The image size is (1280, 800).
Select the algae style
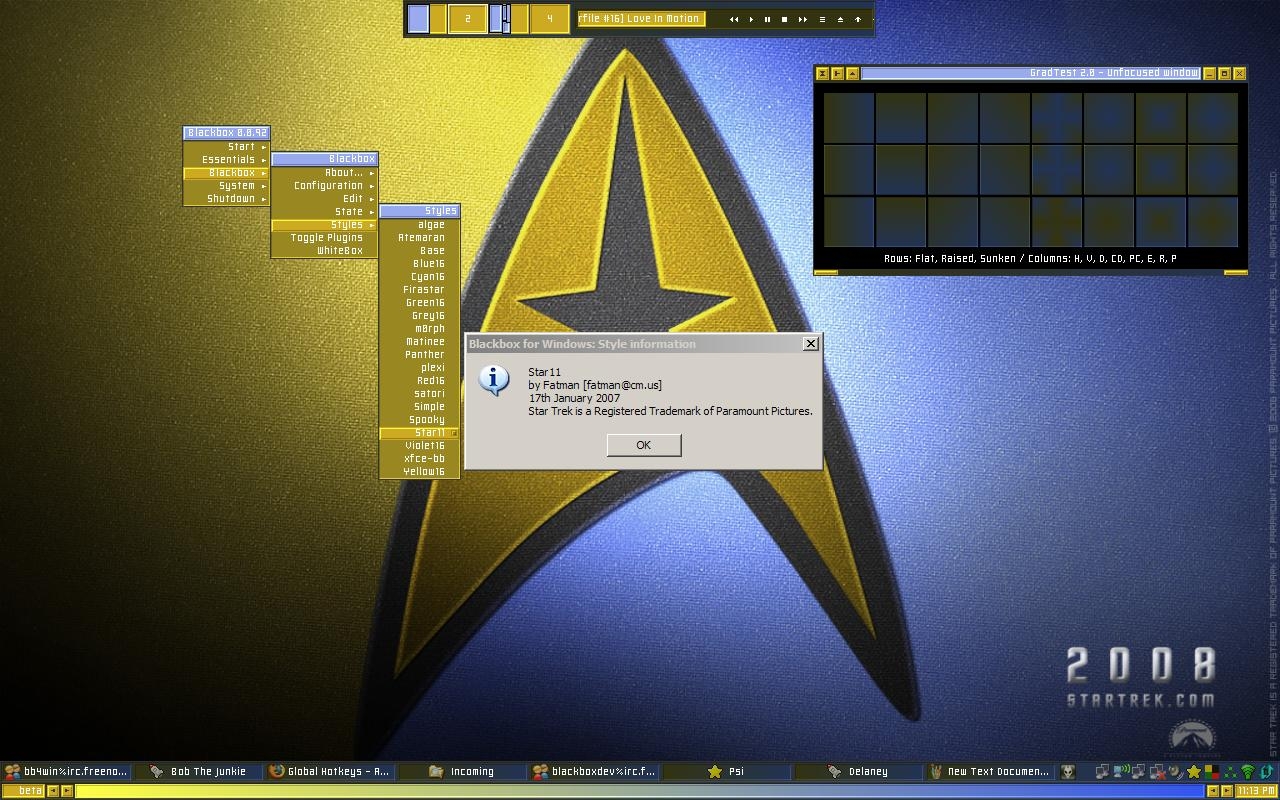pos(419,225)
